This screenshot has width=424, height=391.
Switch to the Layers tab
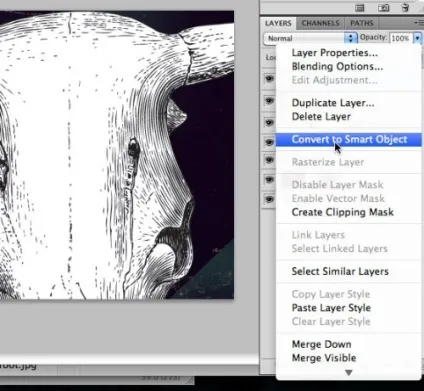(x=278, y=23)
